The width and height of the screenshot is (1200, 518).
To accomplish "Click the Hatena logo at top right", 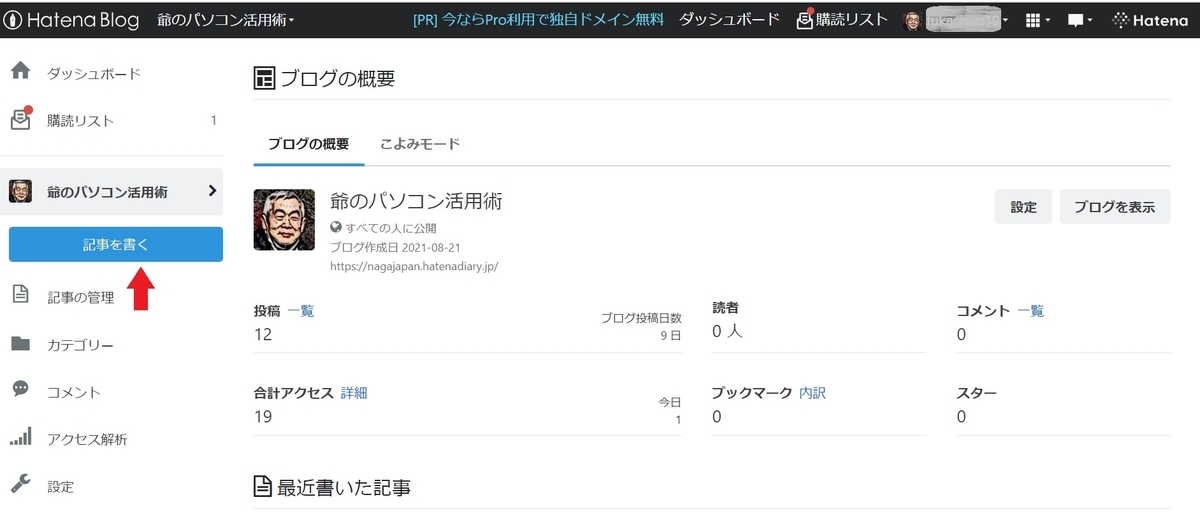I will tap(1150, 20).
